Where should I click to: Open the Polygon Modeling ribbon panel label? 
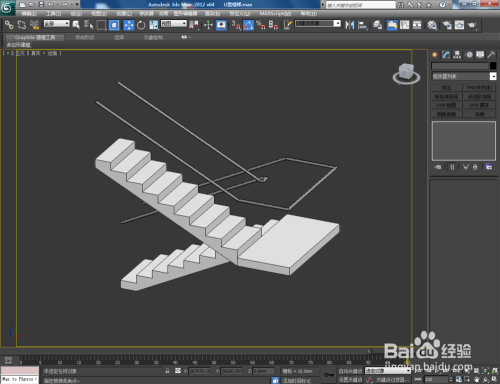[x=19, y=45]
